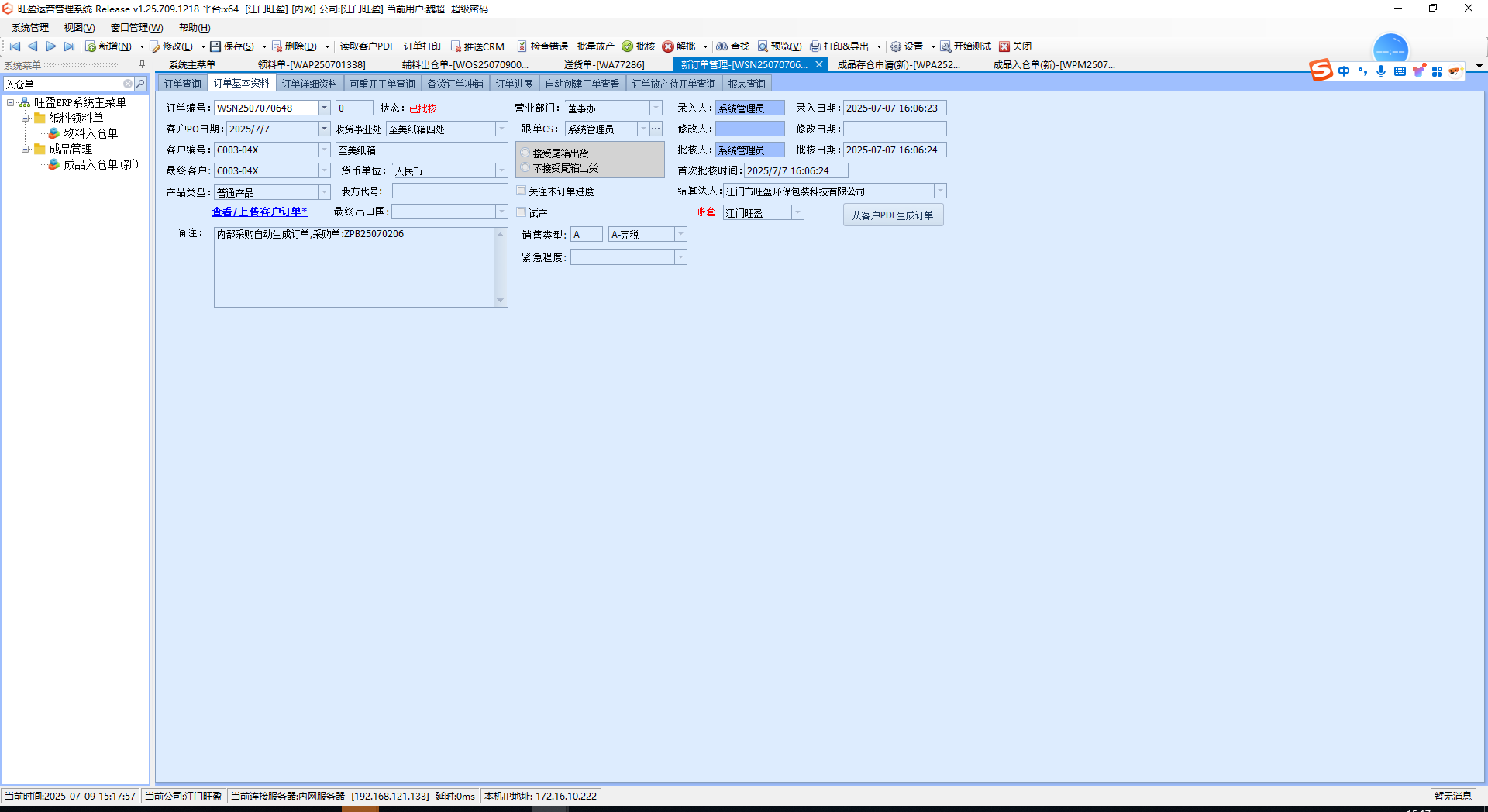Open the 账套 dropdown

tap(797, 212)
